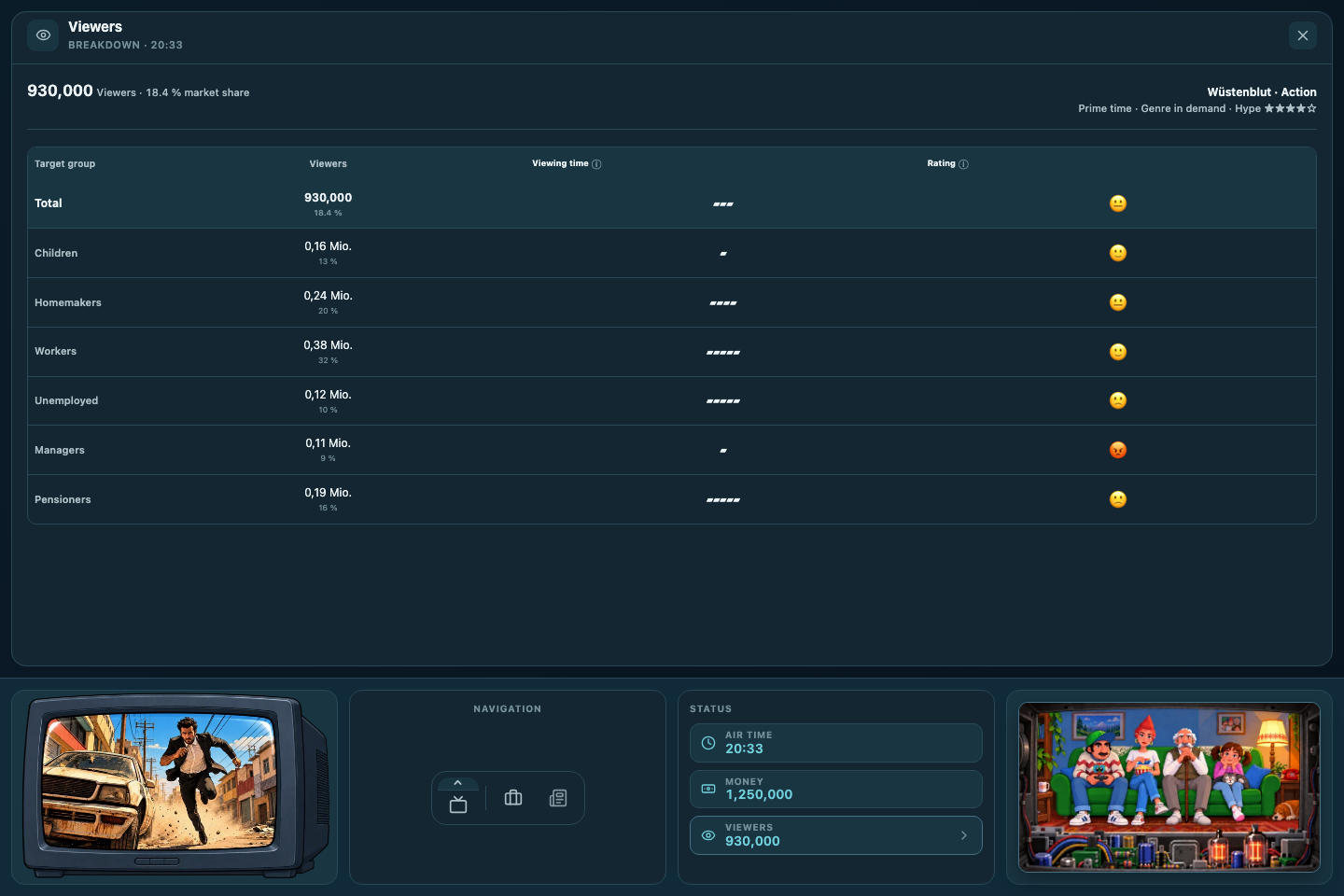The image size is (1344, 896).
Task: Select the Workers target group label
Action: point(56,352)
